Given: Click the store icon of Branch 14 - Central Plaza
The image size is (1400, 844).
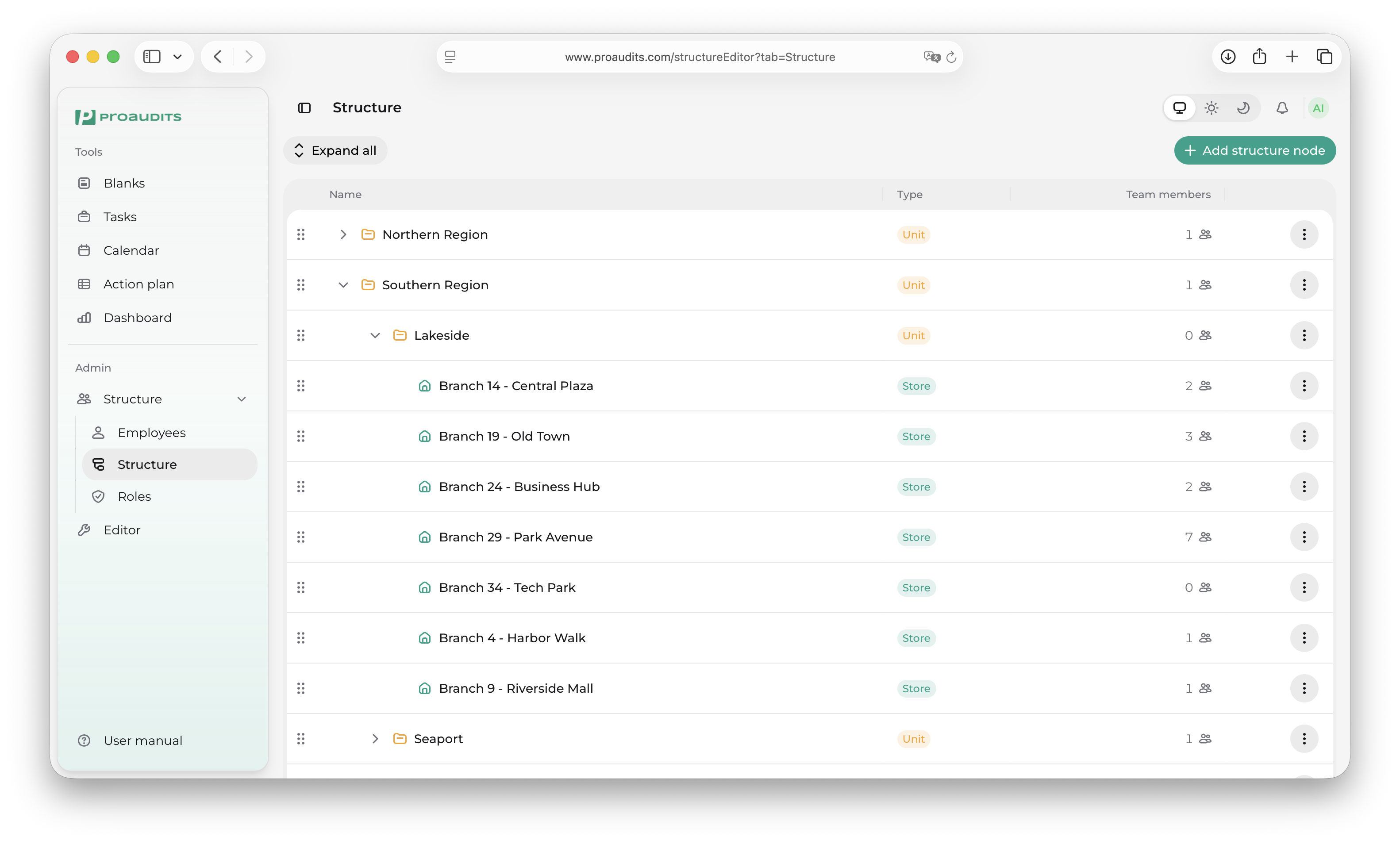Looking at the screenshot, I should [424, 386].
